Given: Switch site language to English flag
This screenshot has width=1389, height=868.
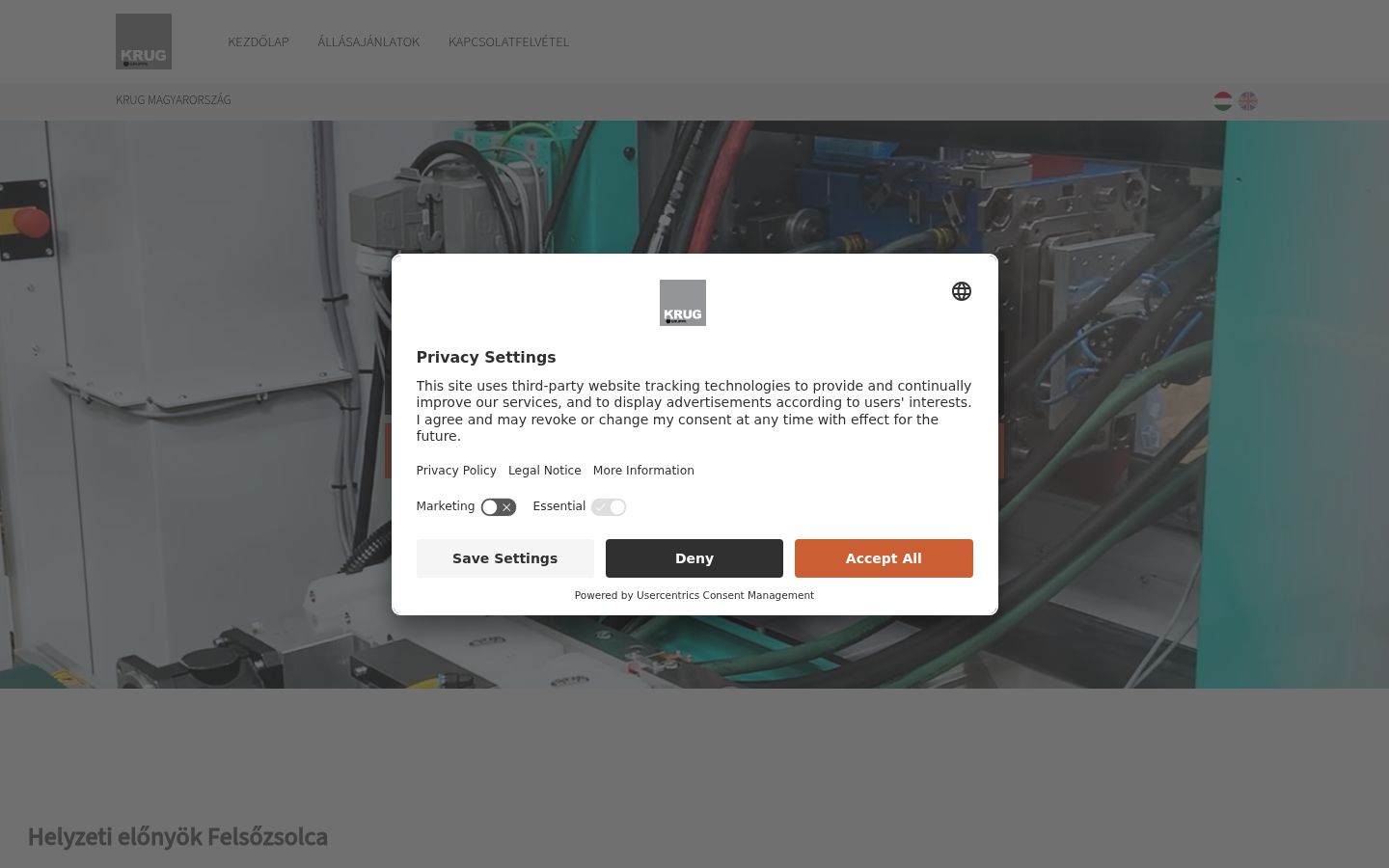Looking at the screenshot, I should coord(1248,101).
